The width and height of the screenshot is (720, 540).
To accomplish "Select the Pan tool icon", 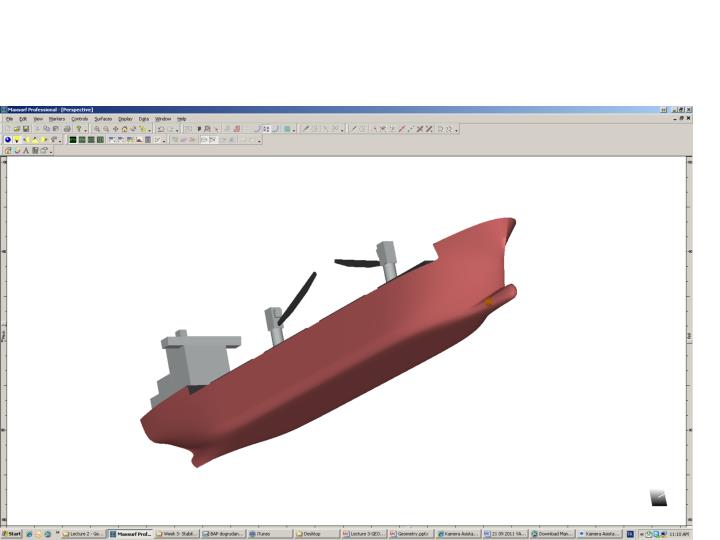I will pos(115,129).
